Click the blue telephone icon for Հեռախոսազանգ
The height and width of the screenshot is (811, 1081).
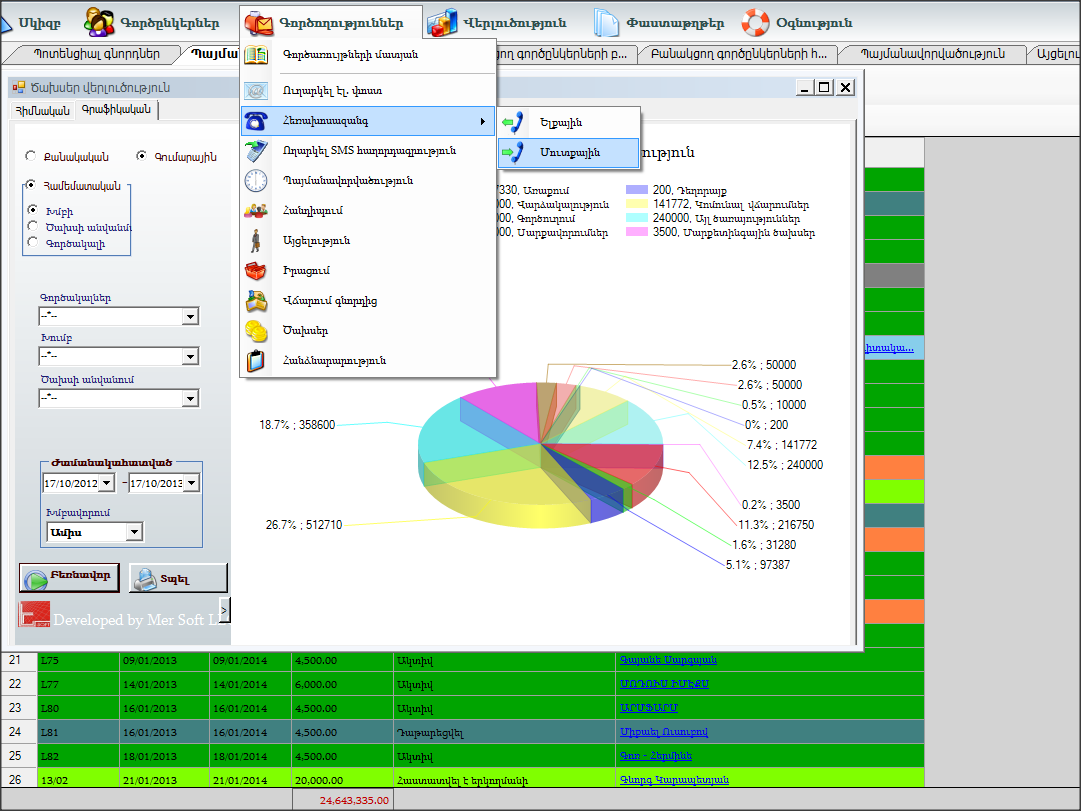pyautogui.click(x=256, y=121)
